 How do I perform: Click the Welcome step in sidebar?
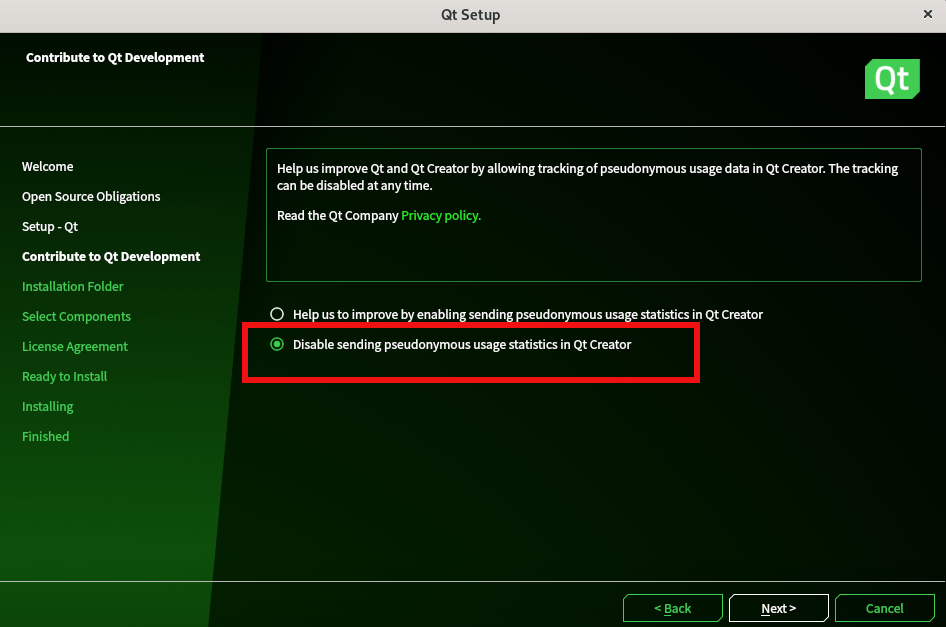coord(48,167)
